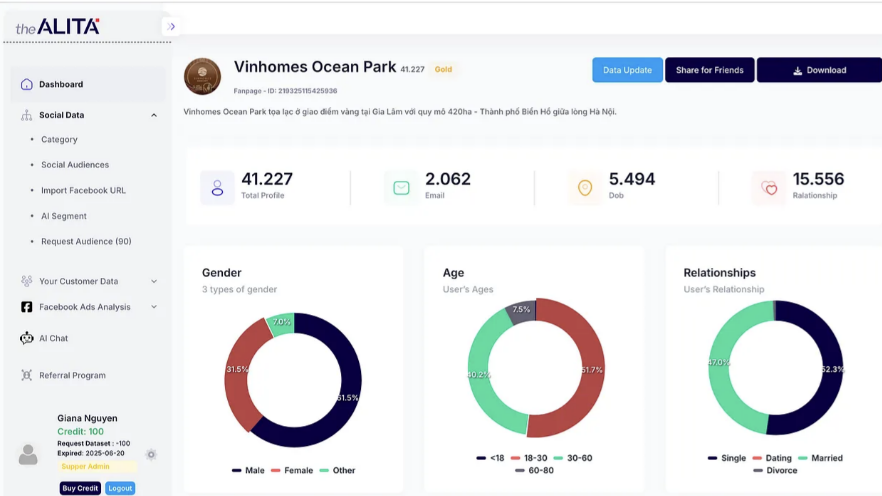Image resolution: width=882 pixels, height=496 pixels.
Task: Open AI Segment page
Action: point(64,216)
